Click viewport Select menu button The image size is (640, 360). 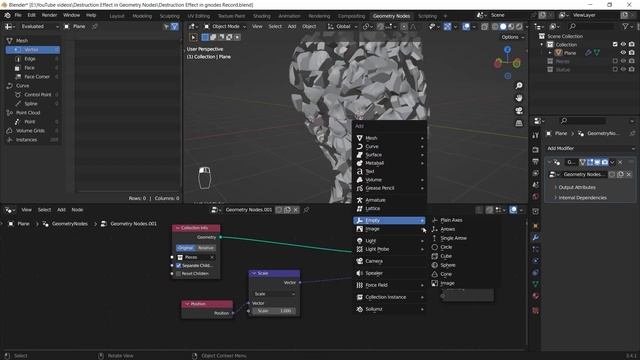275,27
